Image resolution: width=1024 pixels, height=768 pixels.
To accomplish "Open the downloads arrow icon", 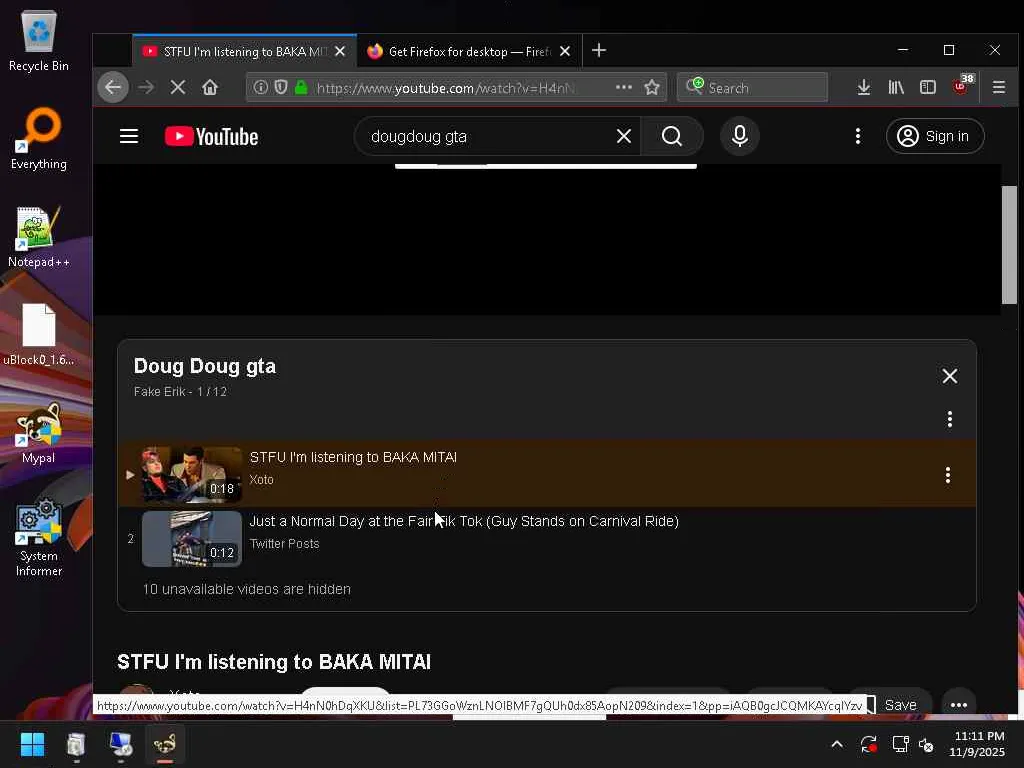I will pyautogui.click(x=863, y=87).
